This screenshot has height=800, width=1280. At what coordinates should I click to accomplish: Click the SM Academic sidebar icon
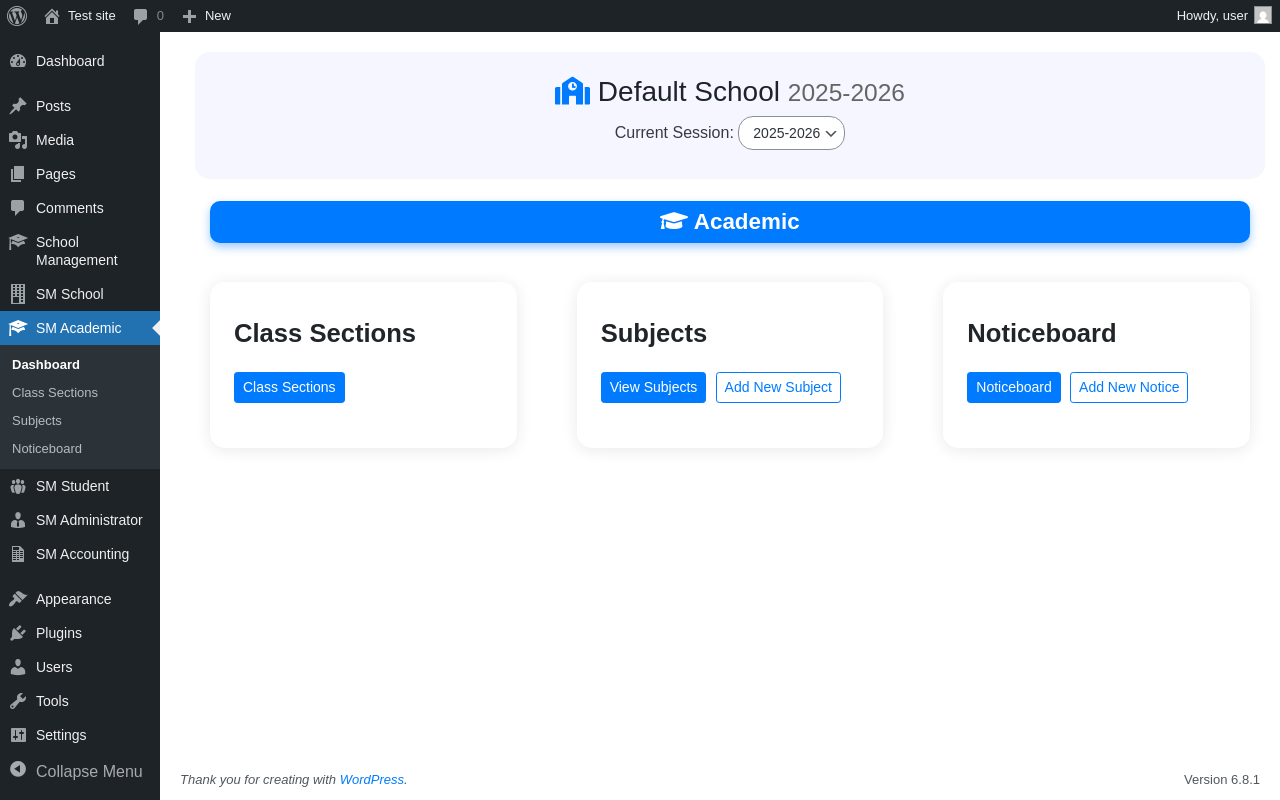click(18, 328)
